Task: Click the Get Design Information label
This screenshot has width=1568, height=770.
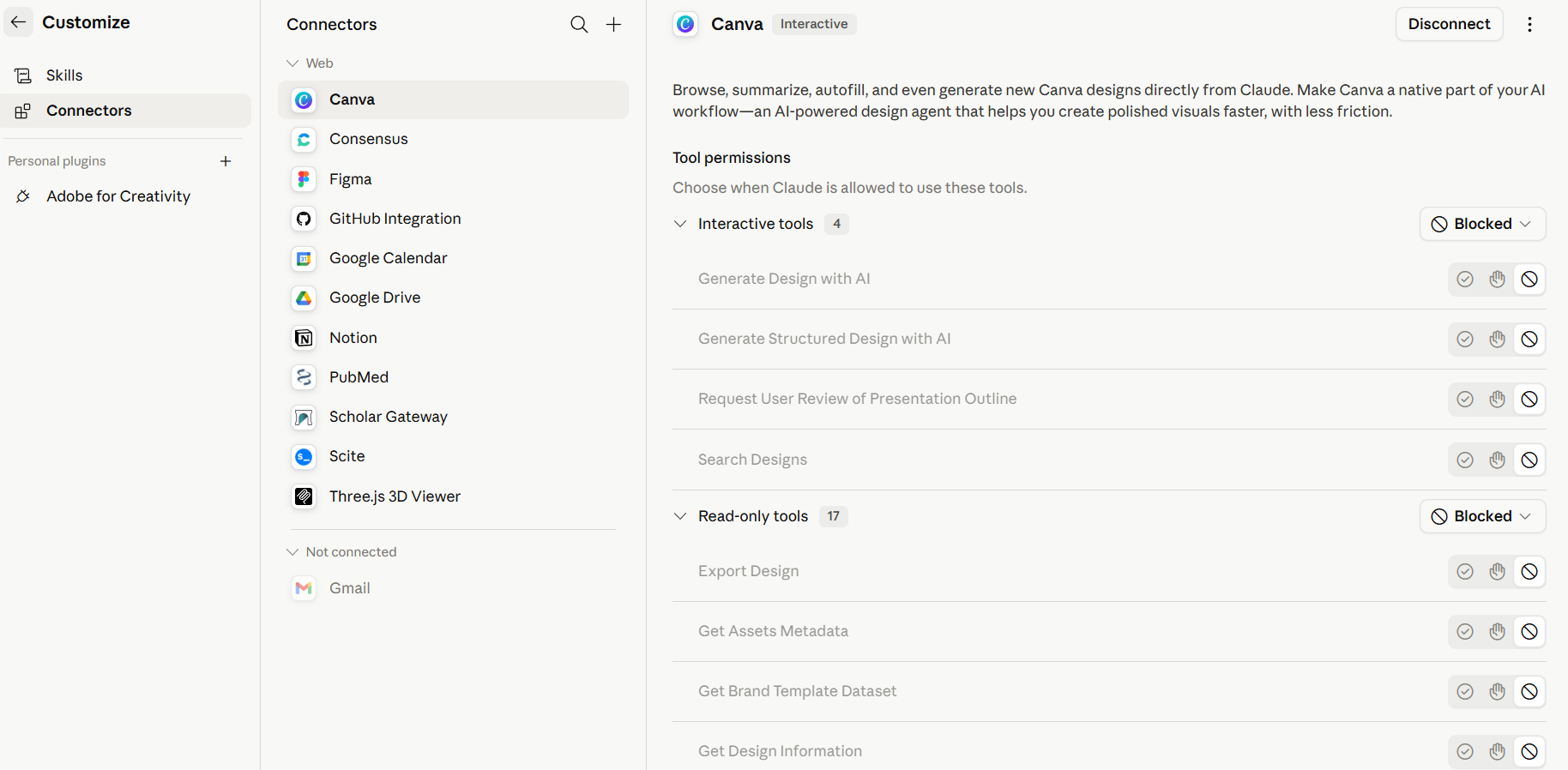Action: 780,751
